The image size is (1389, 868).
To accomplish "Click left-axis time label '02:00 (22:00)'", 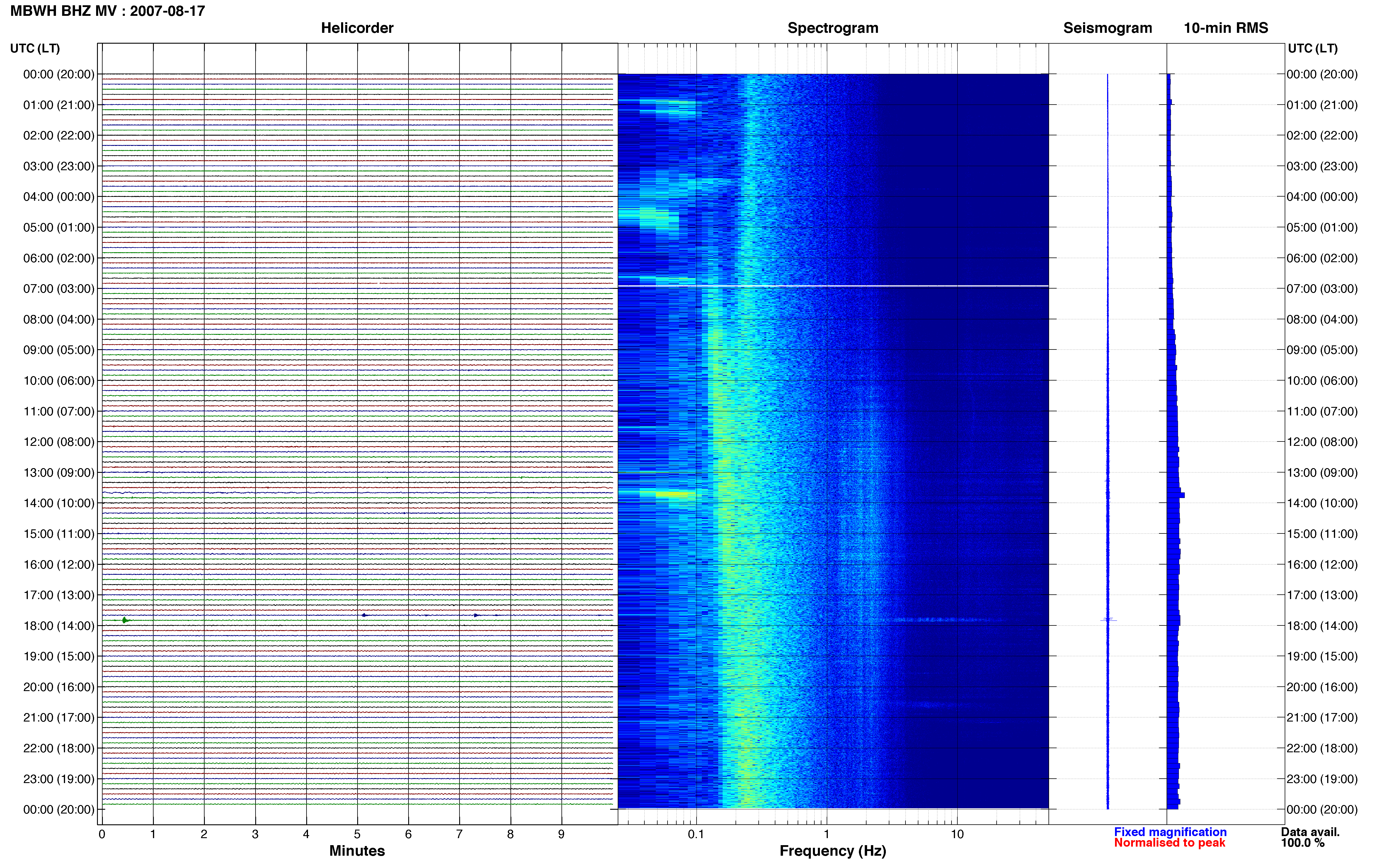I will pos(59,135).
